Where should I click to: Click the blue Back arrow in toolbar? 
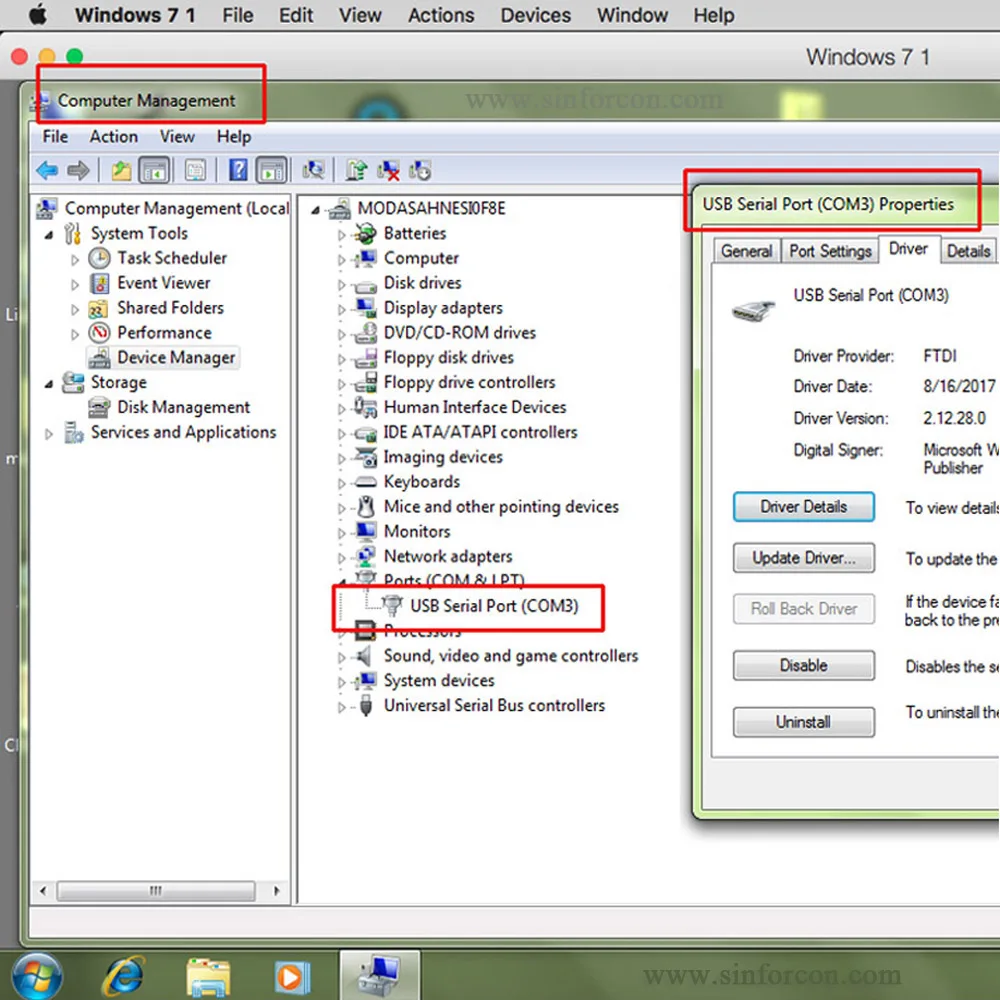tap(46, 171)
